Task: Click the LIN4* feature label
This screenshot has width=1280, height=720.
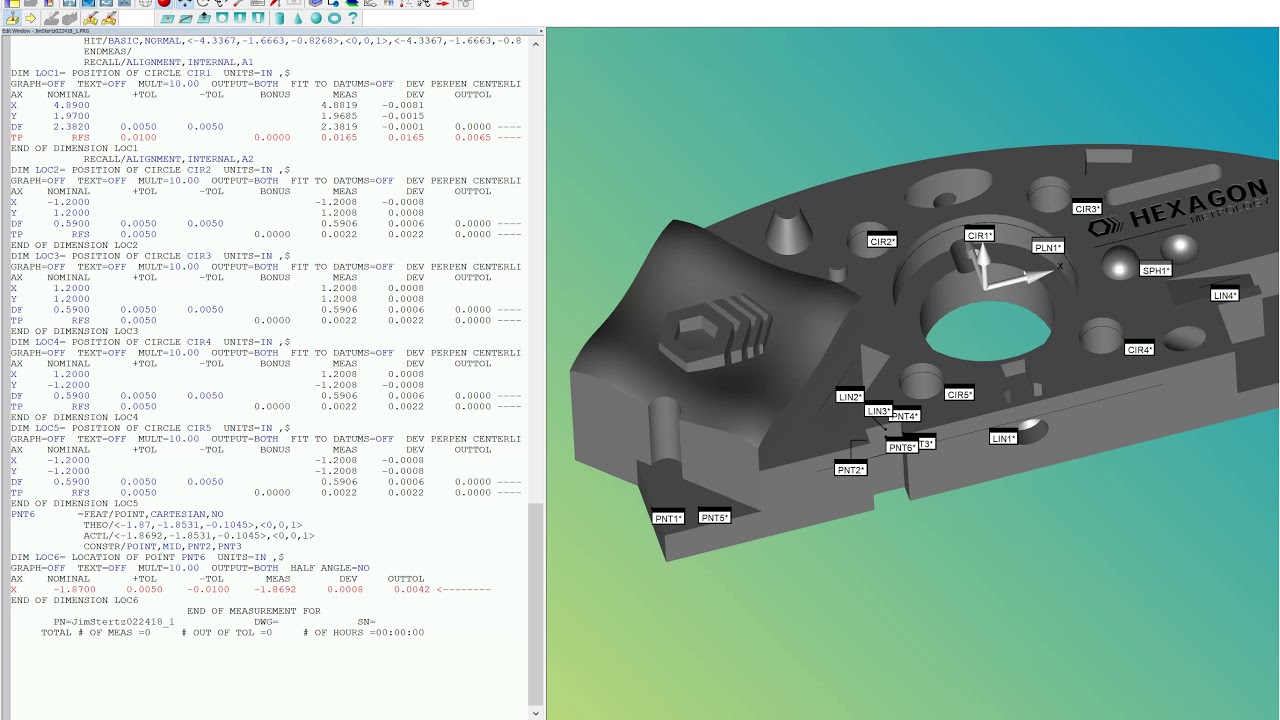Action: (x=1225, y=296)
